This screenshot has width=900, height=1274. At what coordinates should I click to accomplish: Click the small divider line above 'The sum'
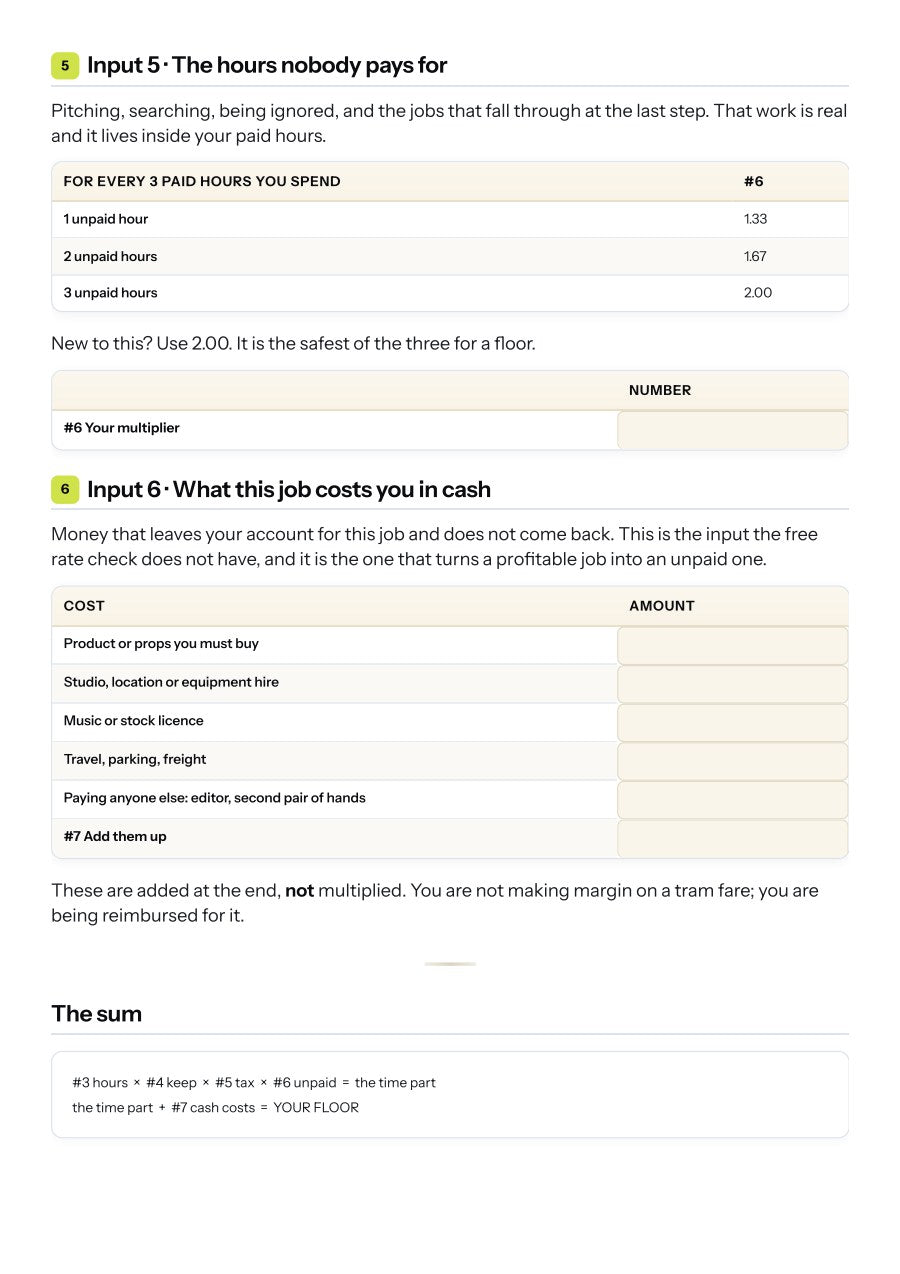[x=450, y=964]
